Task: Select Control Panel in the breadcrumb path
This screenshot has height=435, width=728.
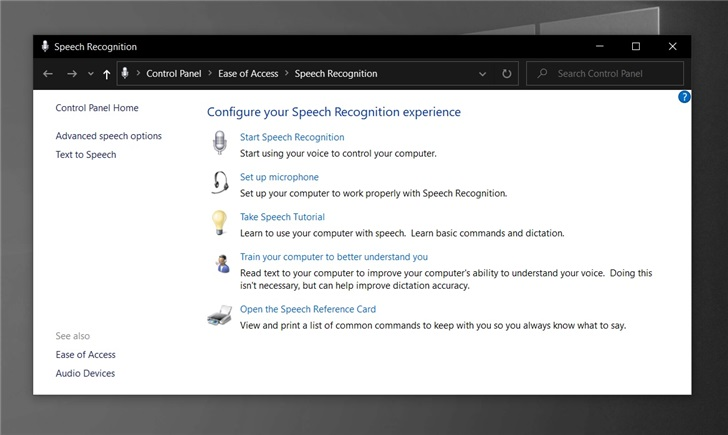Action: [x=173, y=74]
